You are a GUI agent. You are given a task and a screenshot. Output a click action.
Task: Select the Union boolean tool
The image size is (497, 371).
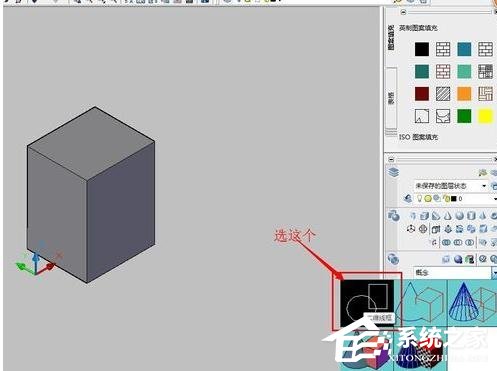click(446, 242)
